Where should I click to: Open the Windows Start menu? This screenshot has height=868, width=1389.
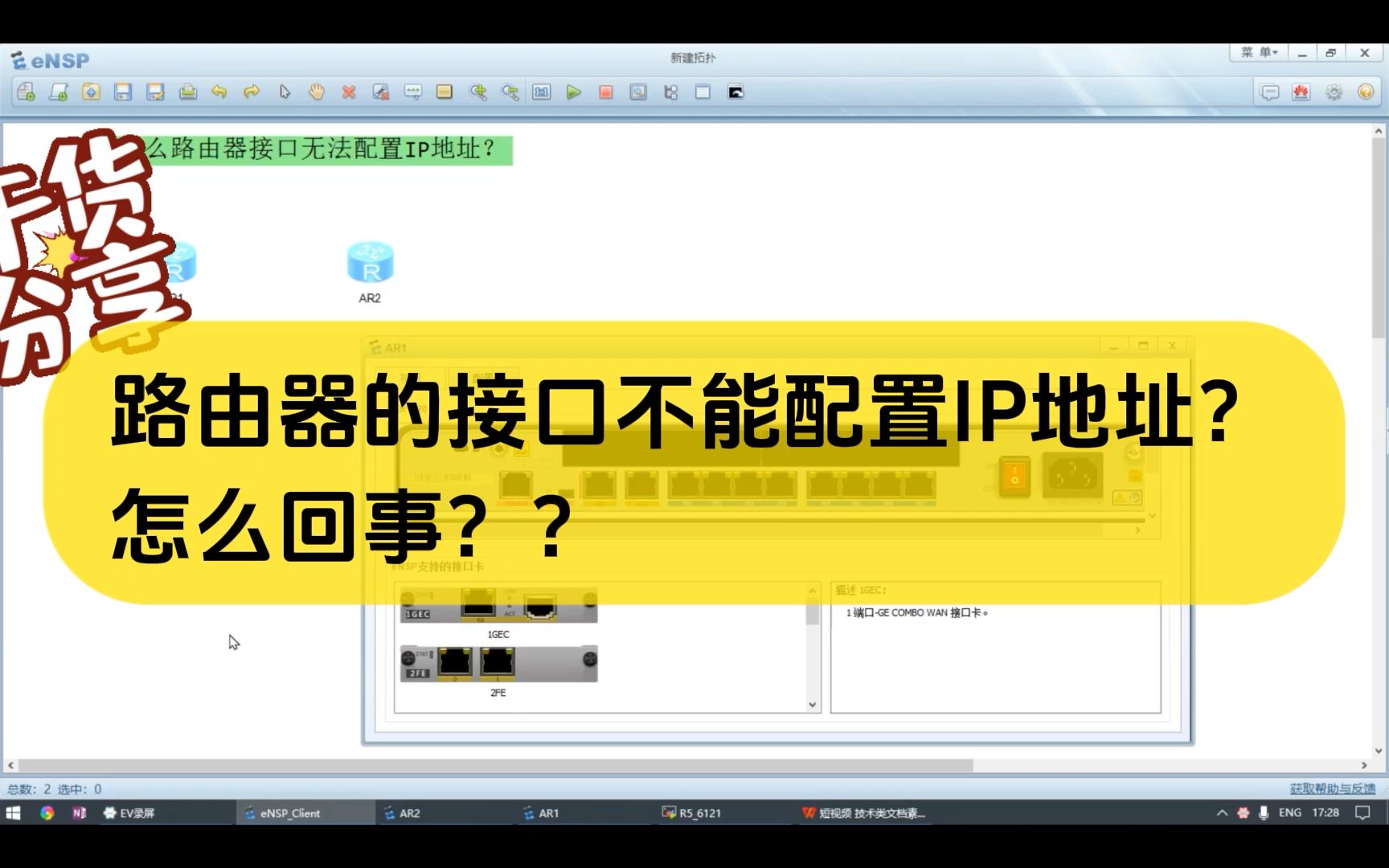[13, 813]
